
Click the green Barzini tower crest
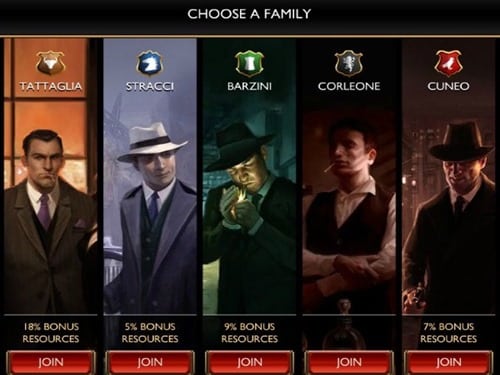tap(249, 63)
